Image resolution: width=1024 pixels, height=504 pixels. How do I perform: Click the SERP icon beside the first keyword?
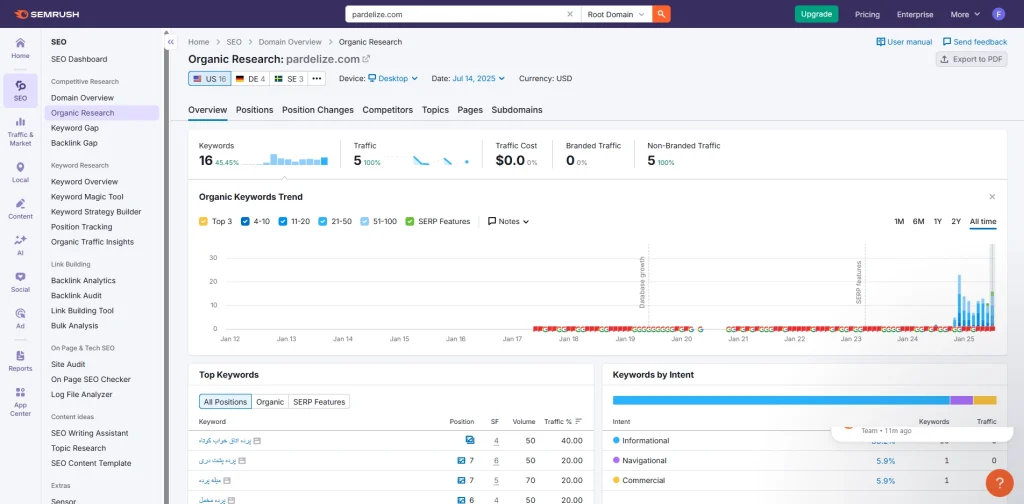[x=257, y=441]
